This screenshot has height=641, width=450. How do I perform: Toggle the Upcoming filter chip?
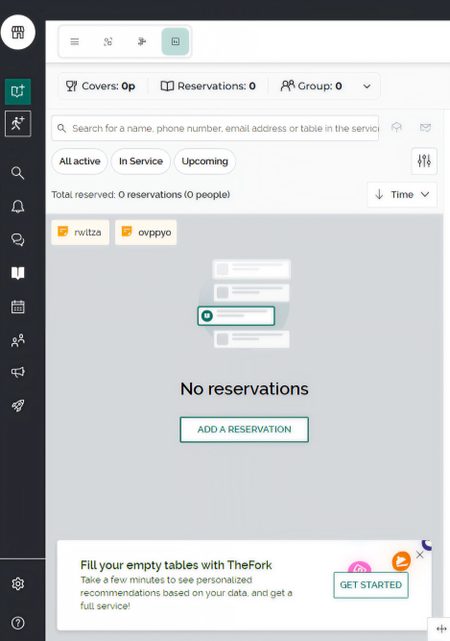click(205, 161)
